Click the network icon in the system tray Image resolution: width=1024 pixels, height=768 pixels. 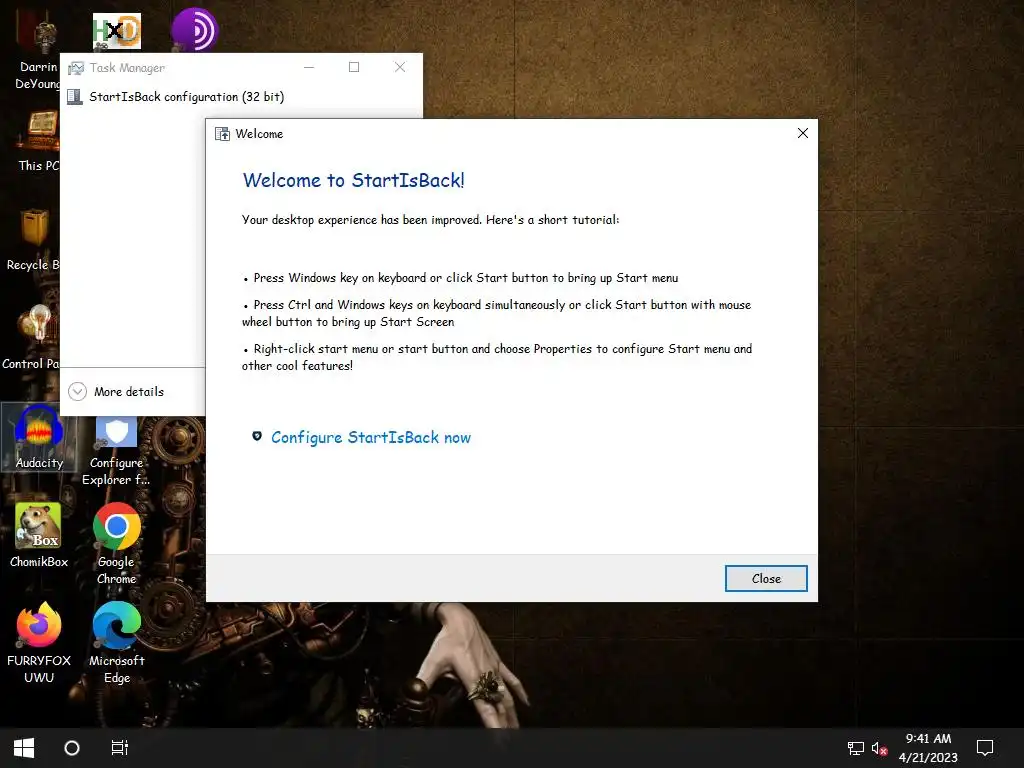(x=856, y=748)
